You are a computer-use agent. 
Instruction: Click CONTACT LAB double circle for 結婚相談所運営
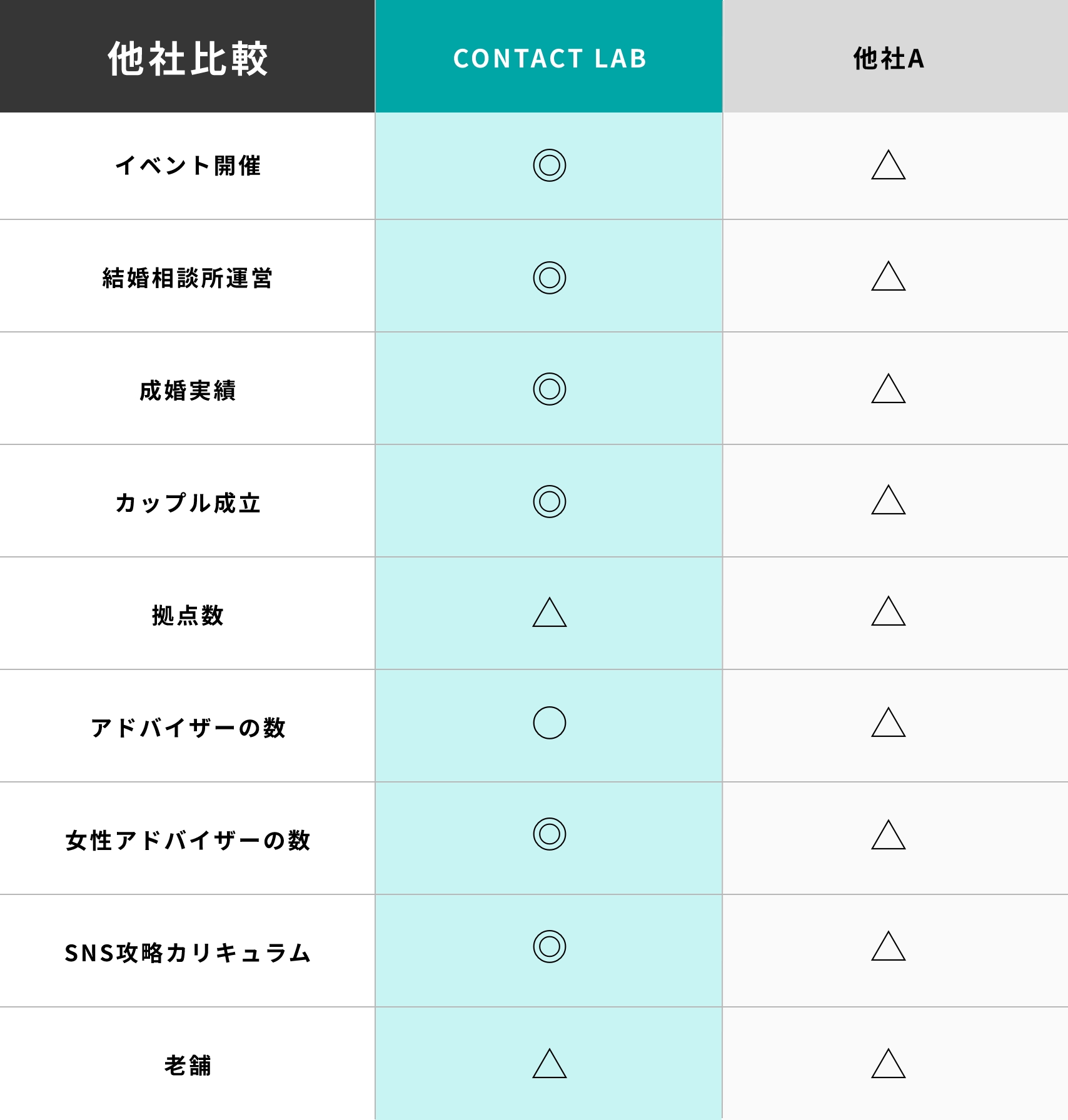[x=549, y=277]
